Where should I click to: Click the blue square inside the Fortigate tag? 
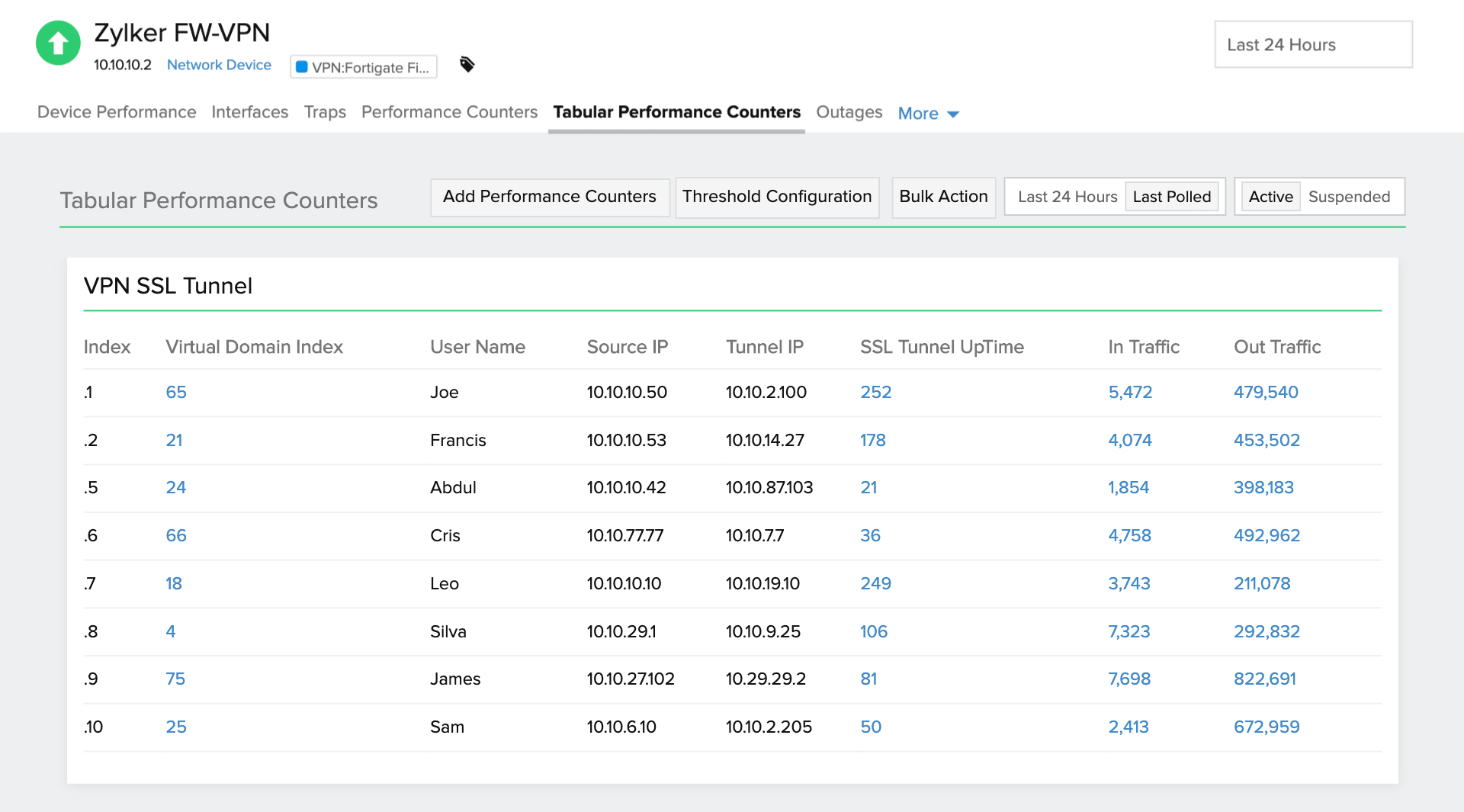click(x=303, y=67)
